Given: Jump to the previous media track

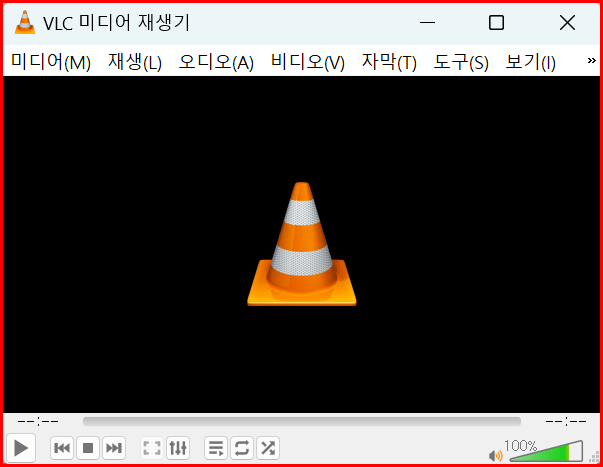Looking at the screenshot, I should pyautogui.click(x=62, y=448).
